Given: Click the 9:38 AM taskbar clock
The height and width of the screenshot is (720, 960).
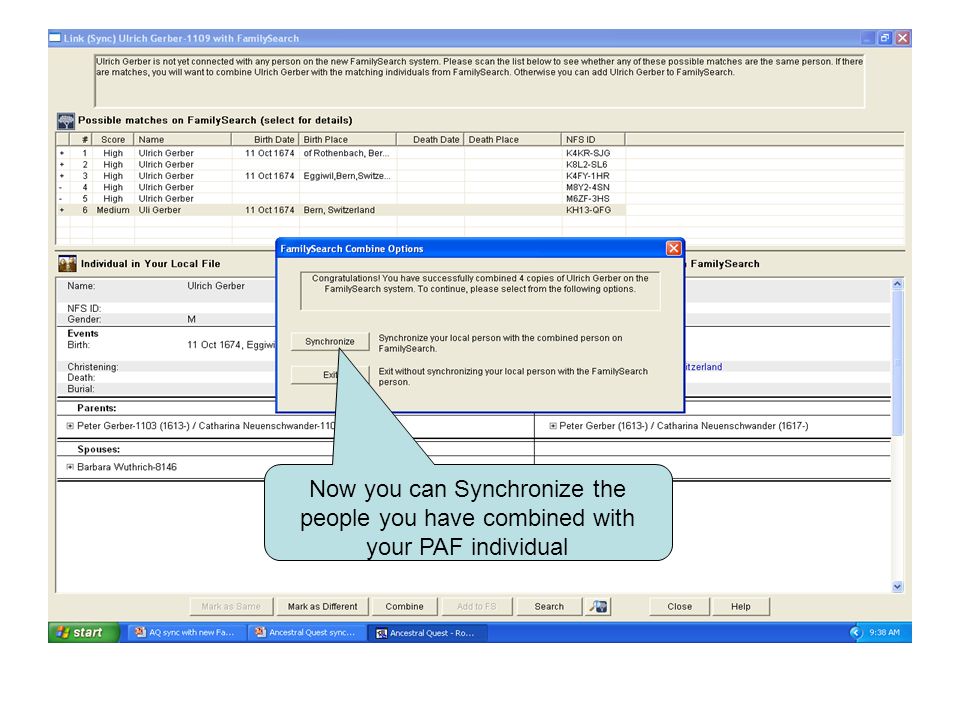Looking at the screenshot, I should pos(884,632).
